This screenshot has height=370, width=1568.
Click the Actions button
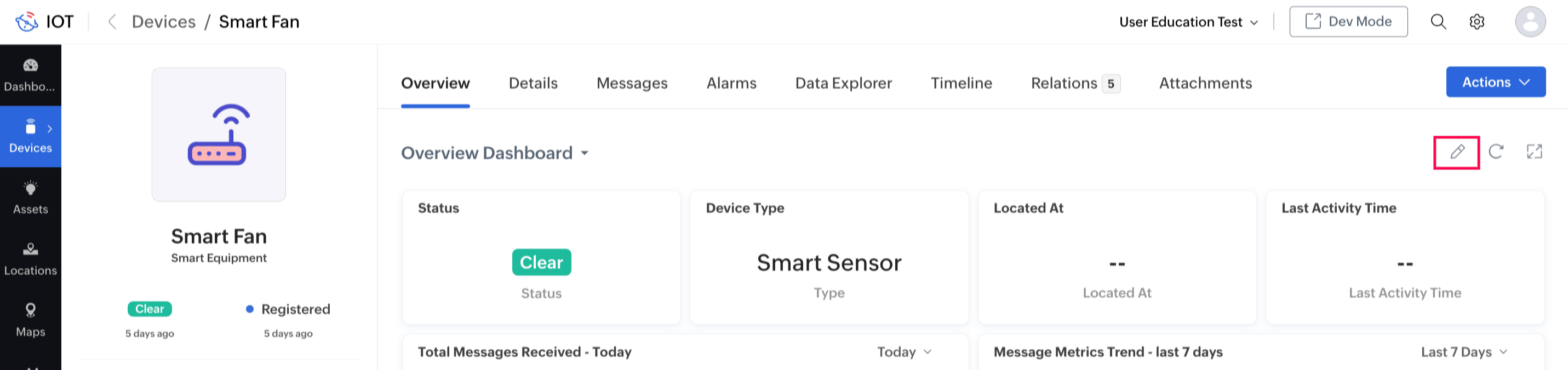1495,82
